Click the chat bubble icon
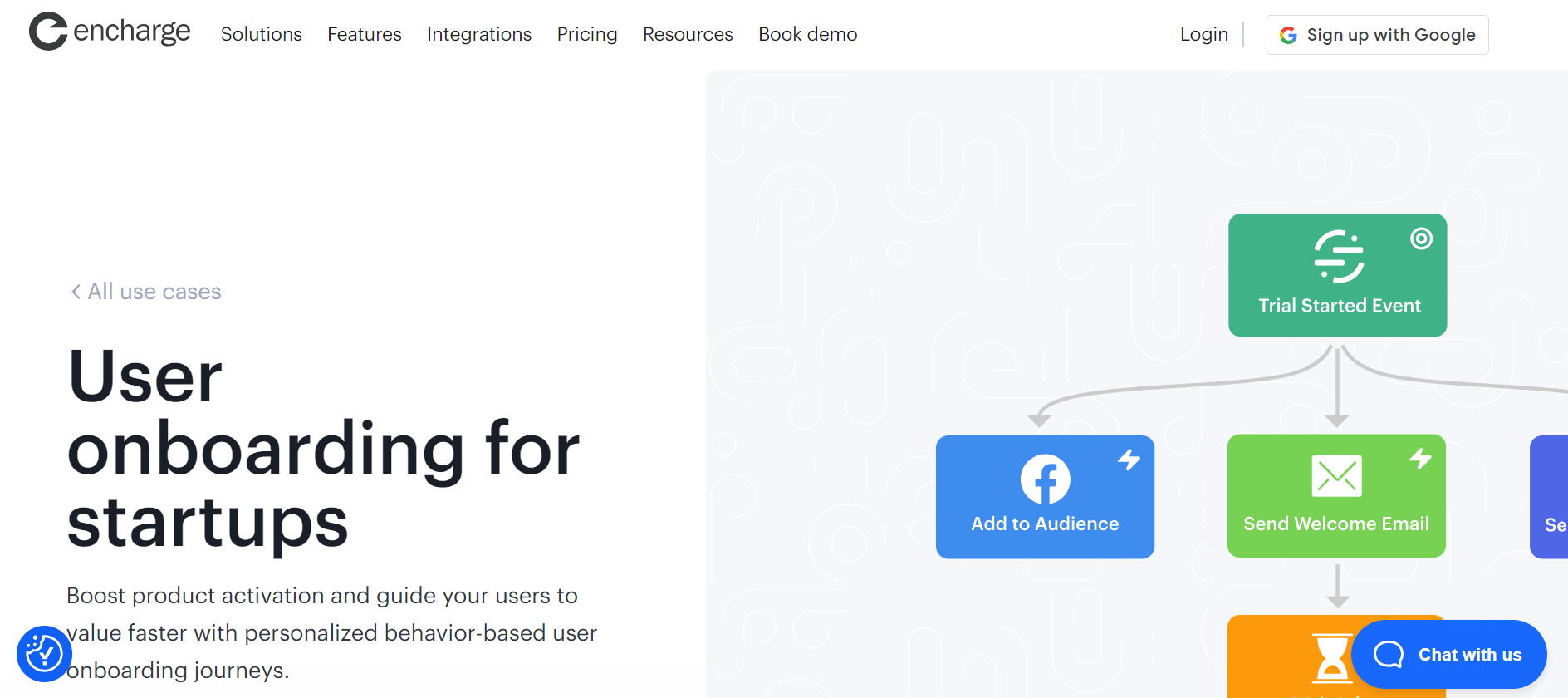Screen dimensions: 1568x698 pos(1389,655)
